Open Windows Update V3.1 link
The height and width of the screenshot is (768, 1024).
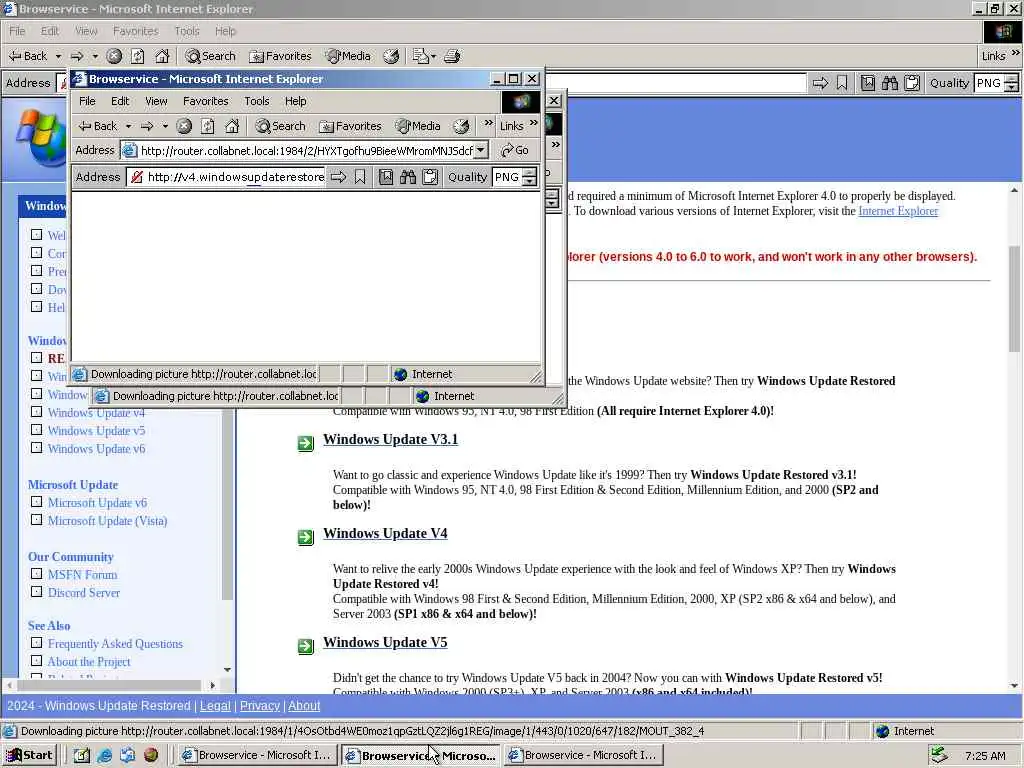(391, 440)
